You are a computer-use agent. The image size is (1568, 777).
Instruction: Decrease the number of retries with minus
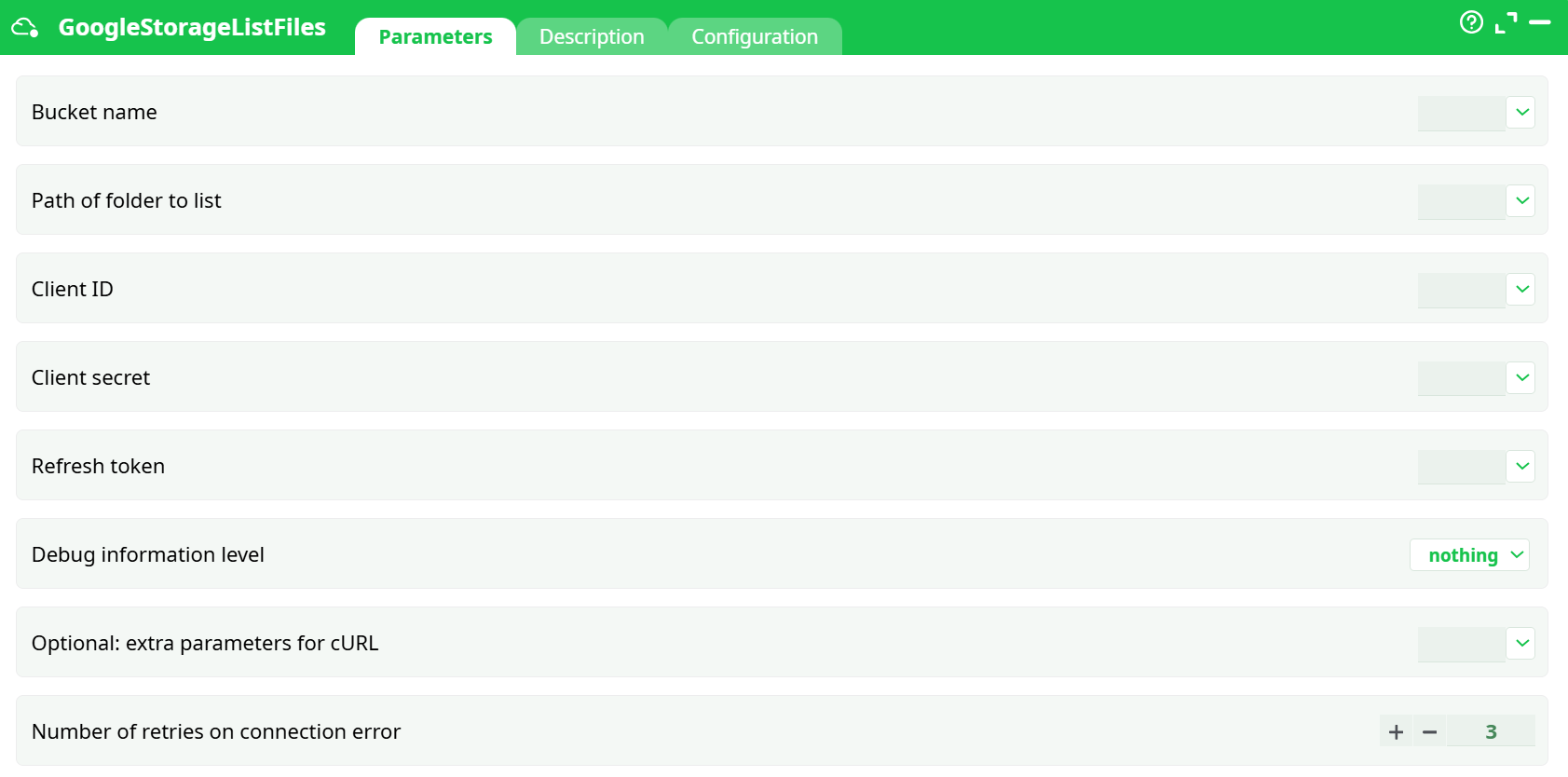tap(1429, 732)
